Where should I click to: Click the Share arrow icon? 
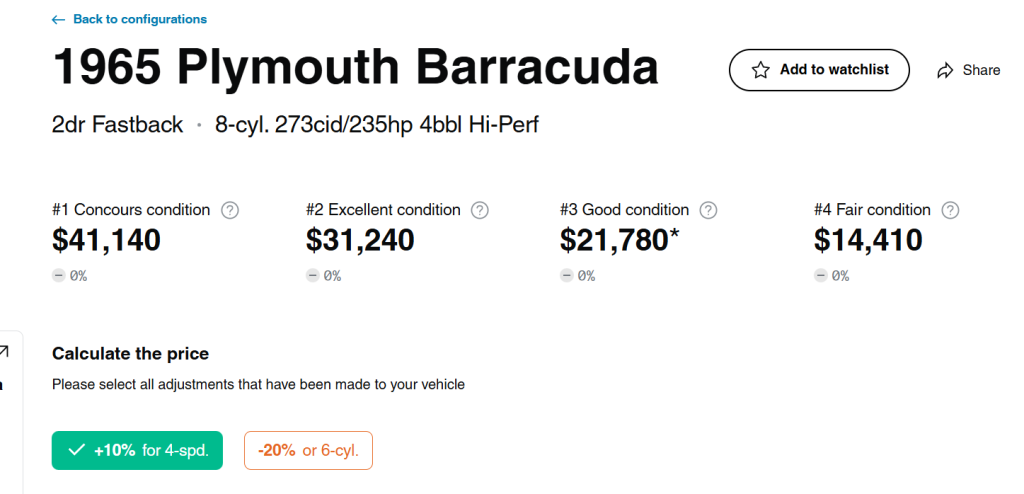pos(945,70)
